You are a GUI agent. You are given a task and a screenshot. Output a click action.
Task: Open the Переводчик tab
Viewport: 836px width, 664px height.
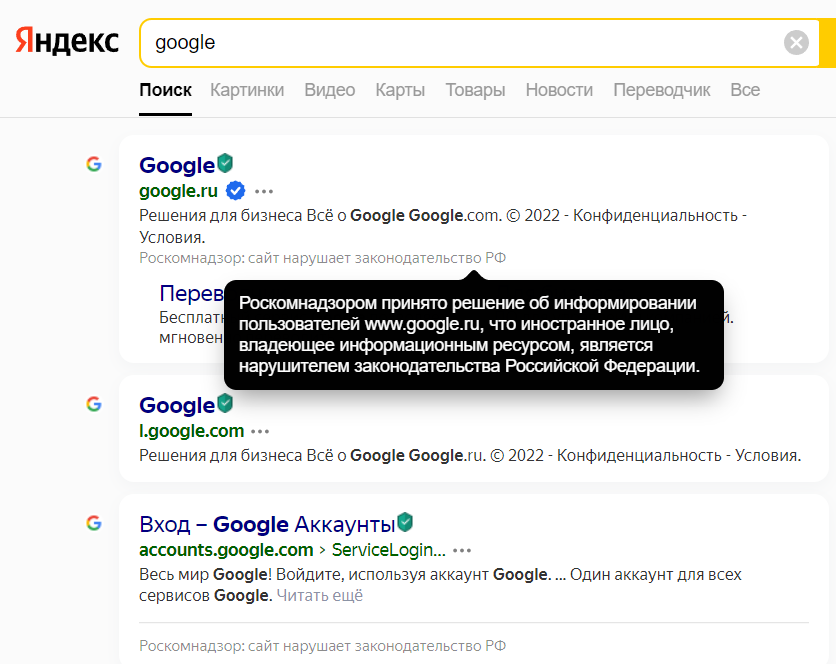661,90
